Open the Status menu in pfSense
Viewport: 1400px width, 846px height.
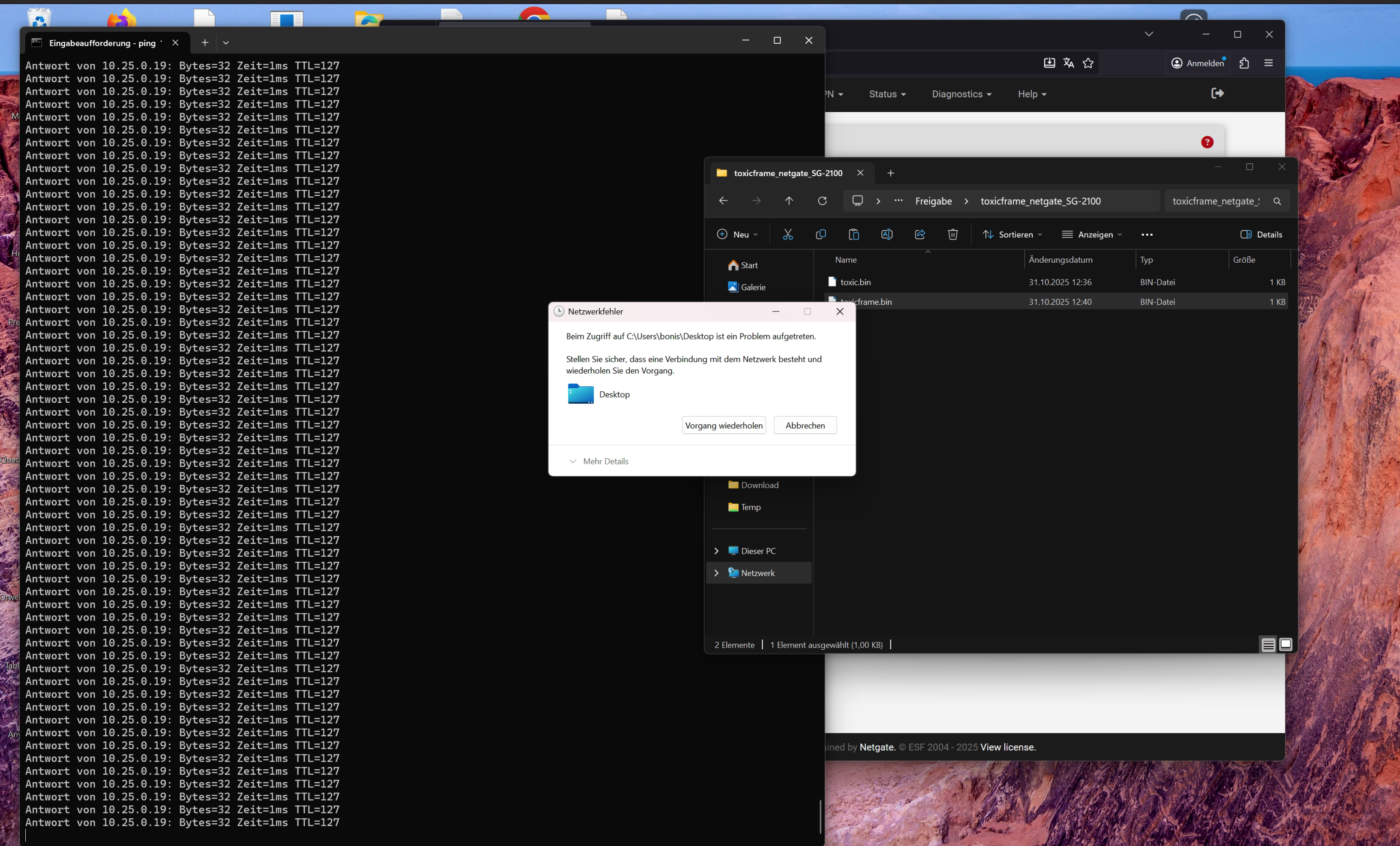coord(887,94)
